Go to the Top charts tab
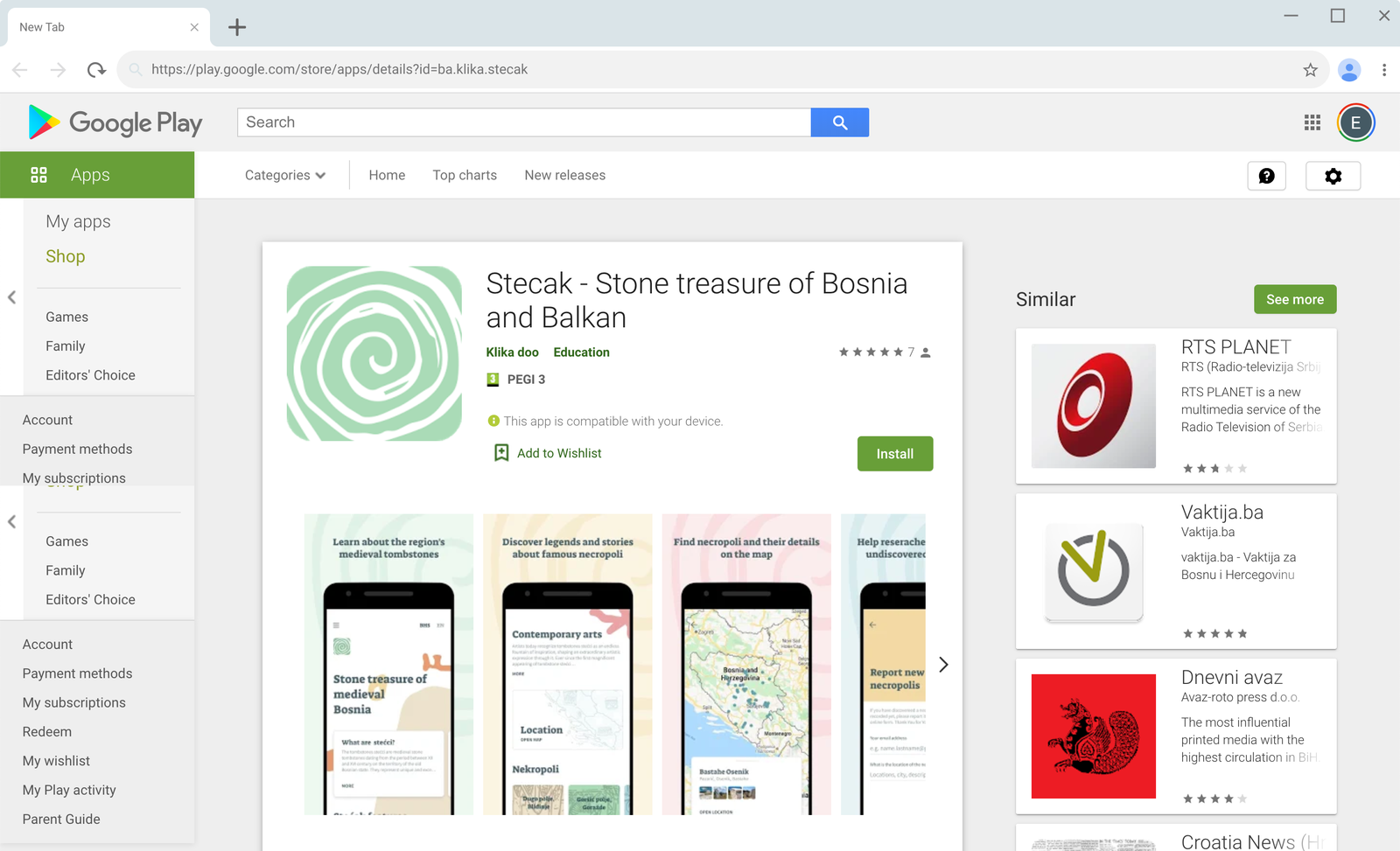Image resolution: width=1400 pixels, height=851 pixels. [x=465, y=175]
